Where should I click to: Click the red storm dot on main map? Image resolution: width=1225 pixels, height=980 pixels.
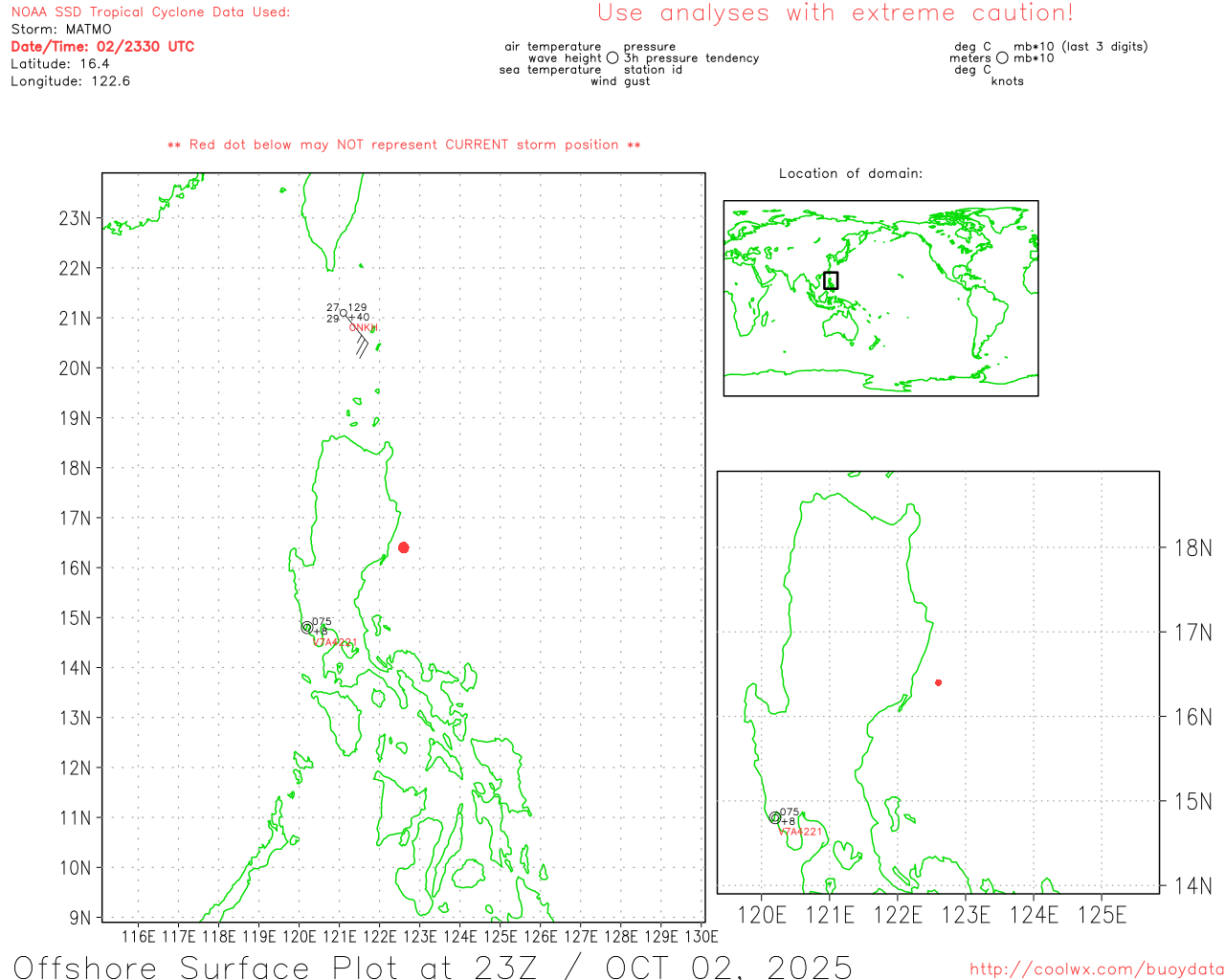click(404, 547)
